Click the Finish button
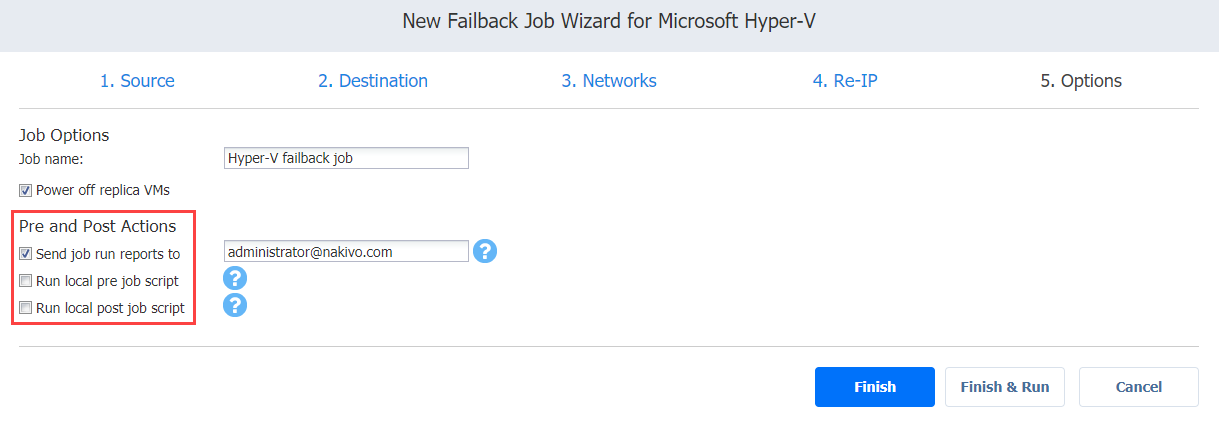Screen dimensions: 1219x422 point(875,387)
